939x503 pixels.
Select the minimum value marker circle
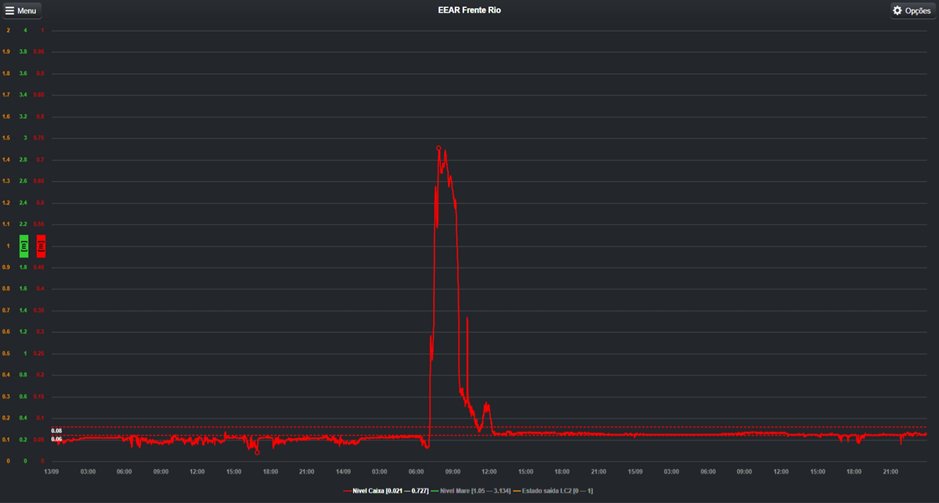(258, 453)
